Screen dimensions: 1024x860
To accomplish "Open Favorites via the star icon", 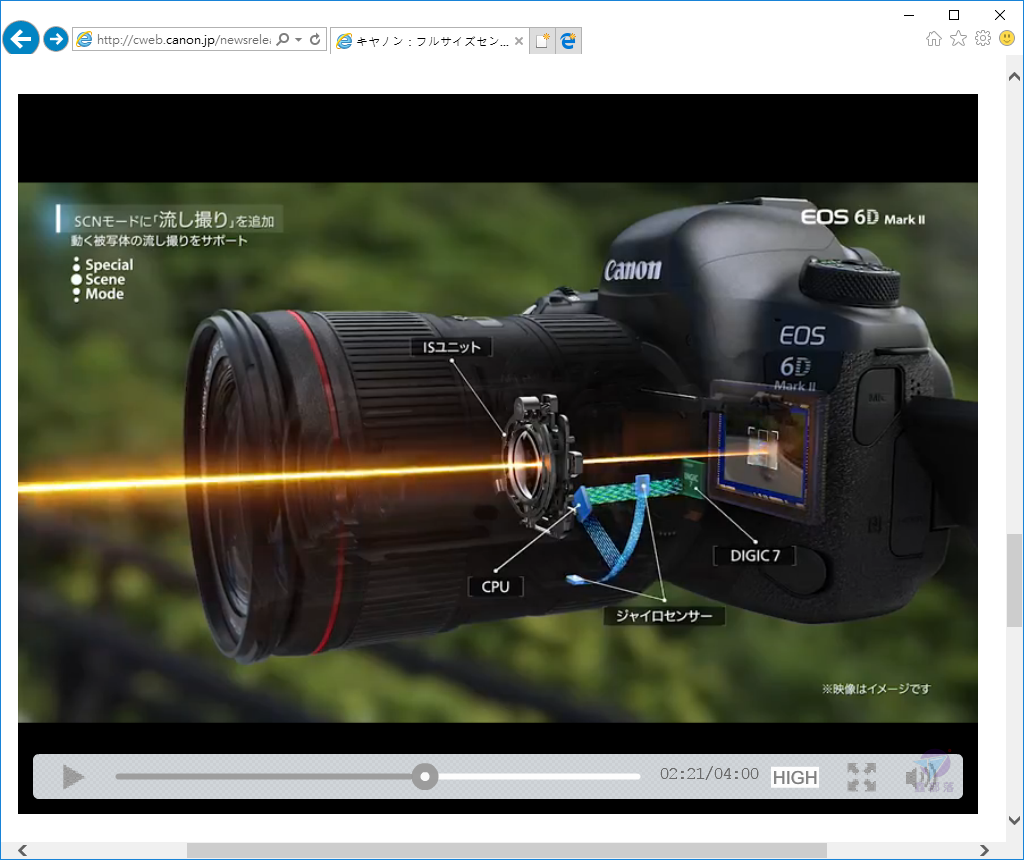I will (958, 39).
